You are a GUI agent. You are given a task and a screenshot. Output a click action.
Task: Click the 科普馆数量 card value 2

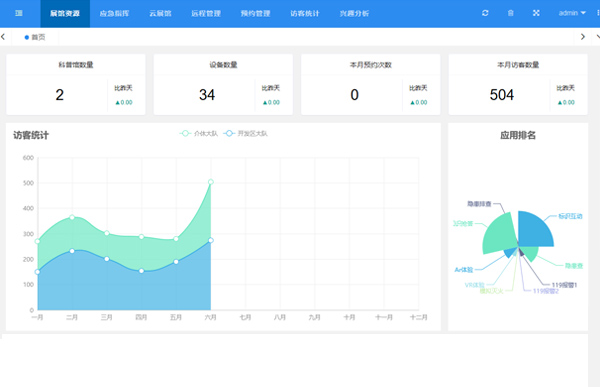click(60, 95)
